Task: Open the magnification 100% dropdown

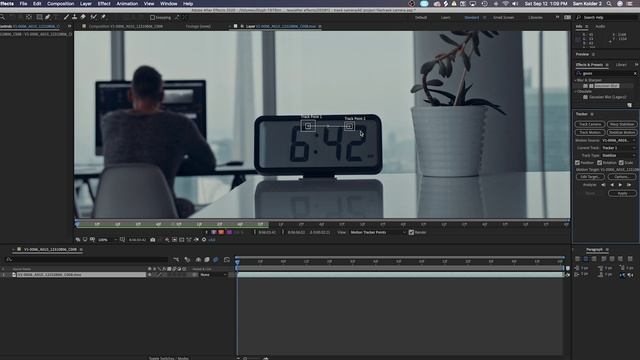Action: click(107, 240)
